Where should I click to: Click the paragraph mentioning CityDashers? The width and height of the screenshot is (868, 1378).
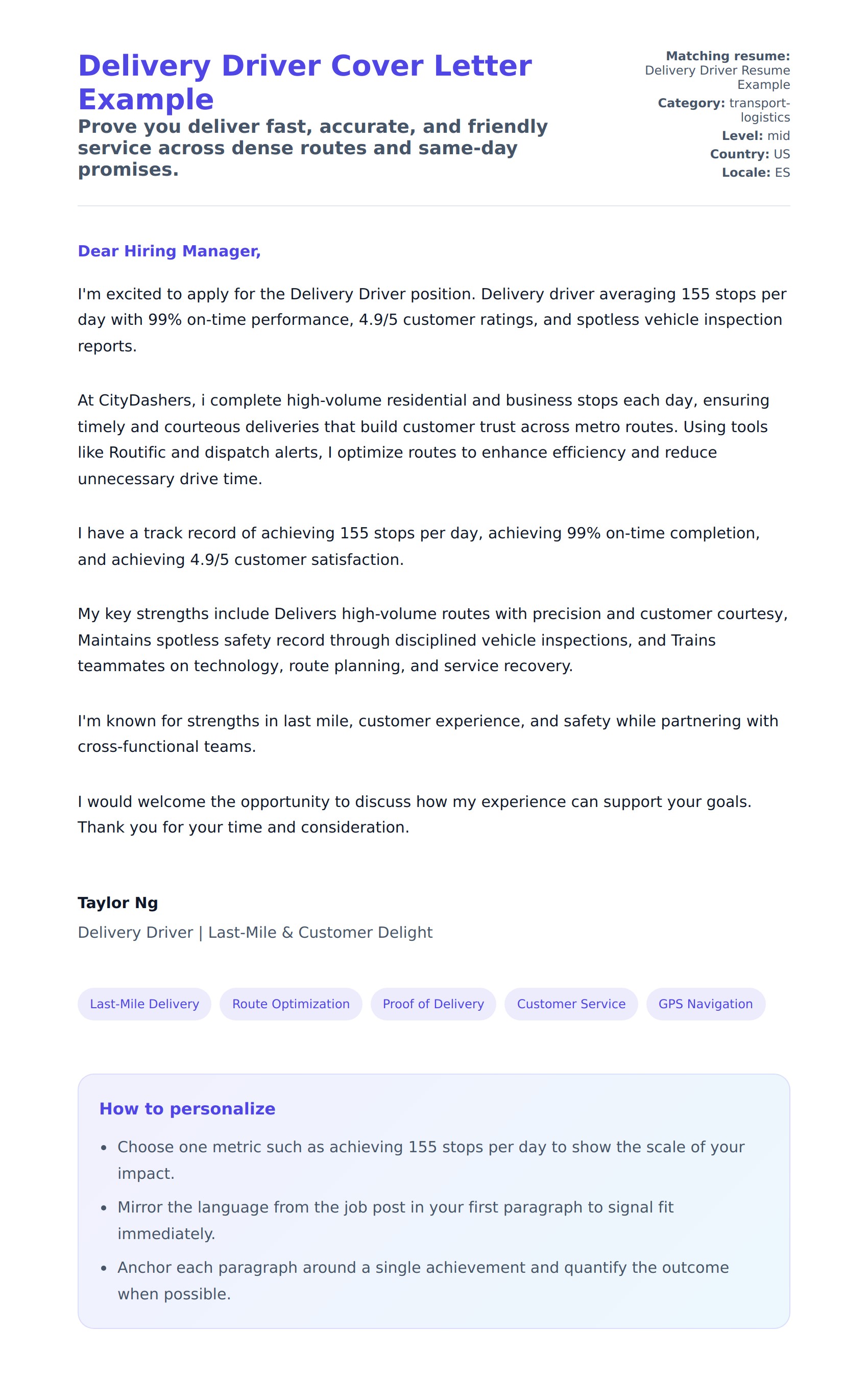423,439
